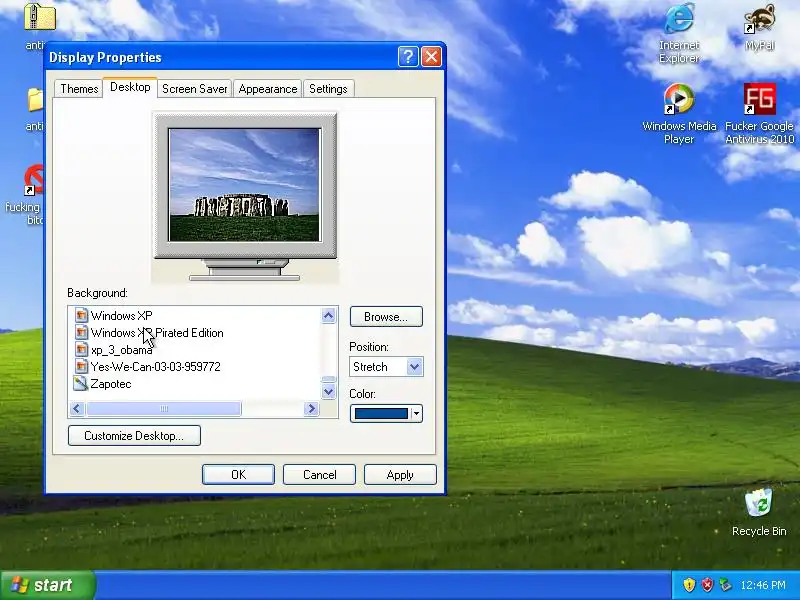Image resolution: width=800 pixels, height=600 pixels.
Task: Open the Settings tab
Action: pyautogui.click(x=328, y=89)
